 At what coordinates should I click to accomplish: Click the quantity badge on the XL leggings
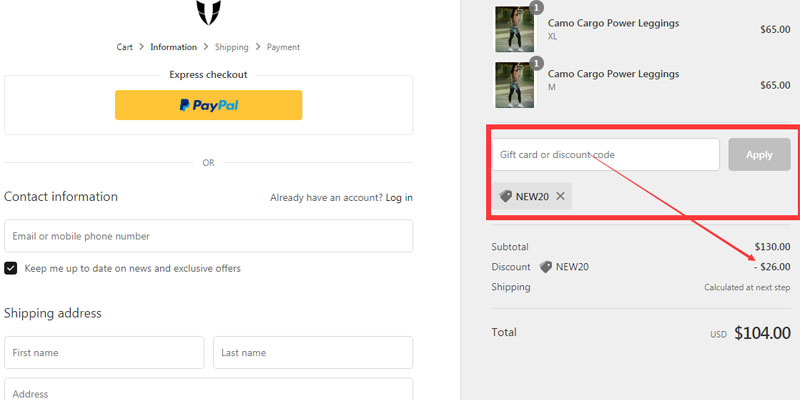[x=537, y=8]
